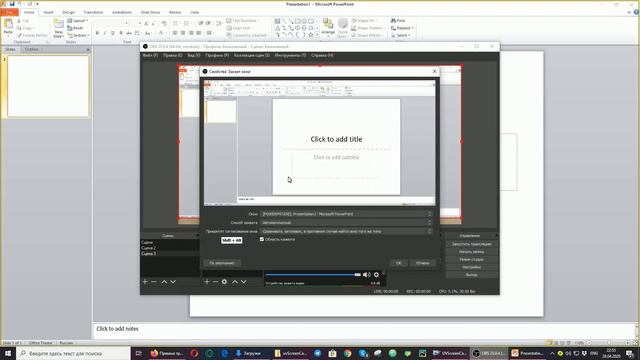Click Отмена in the capture properties dialog
640x360 pixels.
click(423, 263)
